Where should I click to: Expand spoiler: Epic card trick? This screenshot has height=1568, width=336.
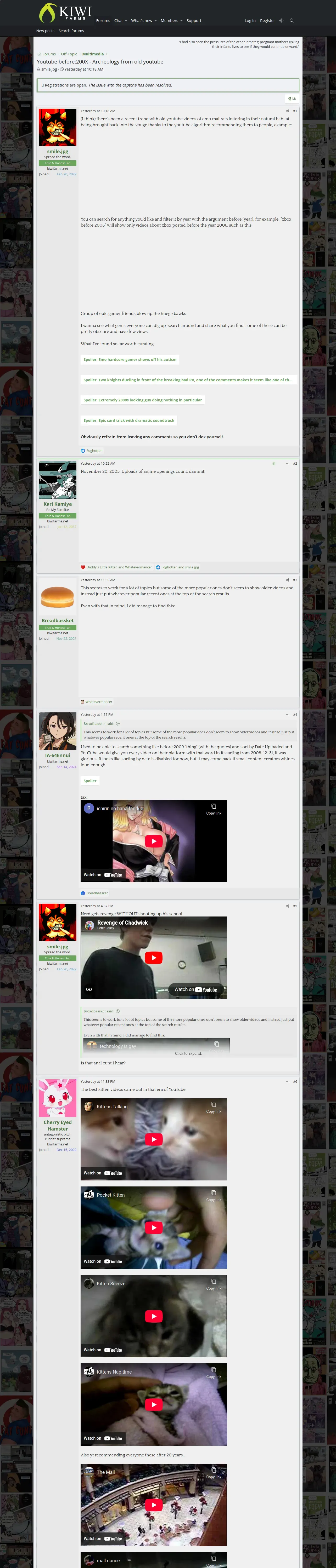129,420
